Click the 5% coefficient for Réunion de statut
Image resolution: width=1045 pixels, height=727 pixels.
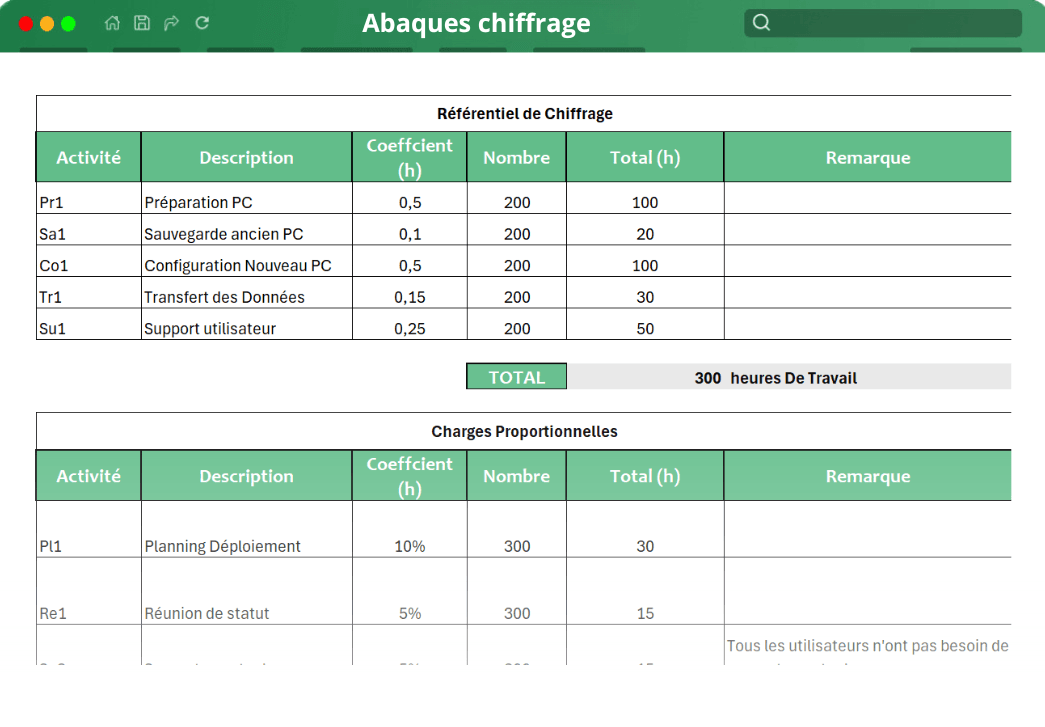(409, 613)
